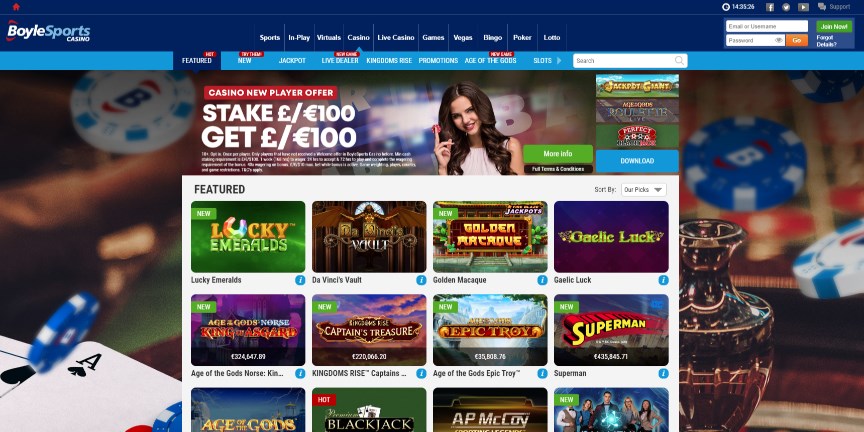Screen dimensions: 864x432
Task: Click the red home icon
Action: pyautogui.click(x=16, y=7)
